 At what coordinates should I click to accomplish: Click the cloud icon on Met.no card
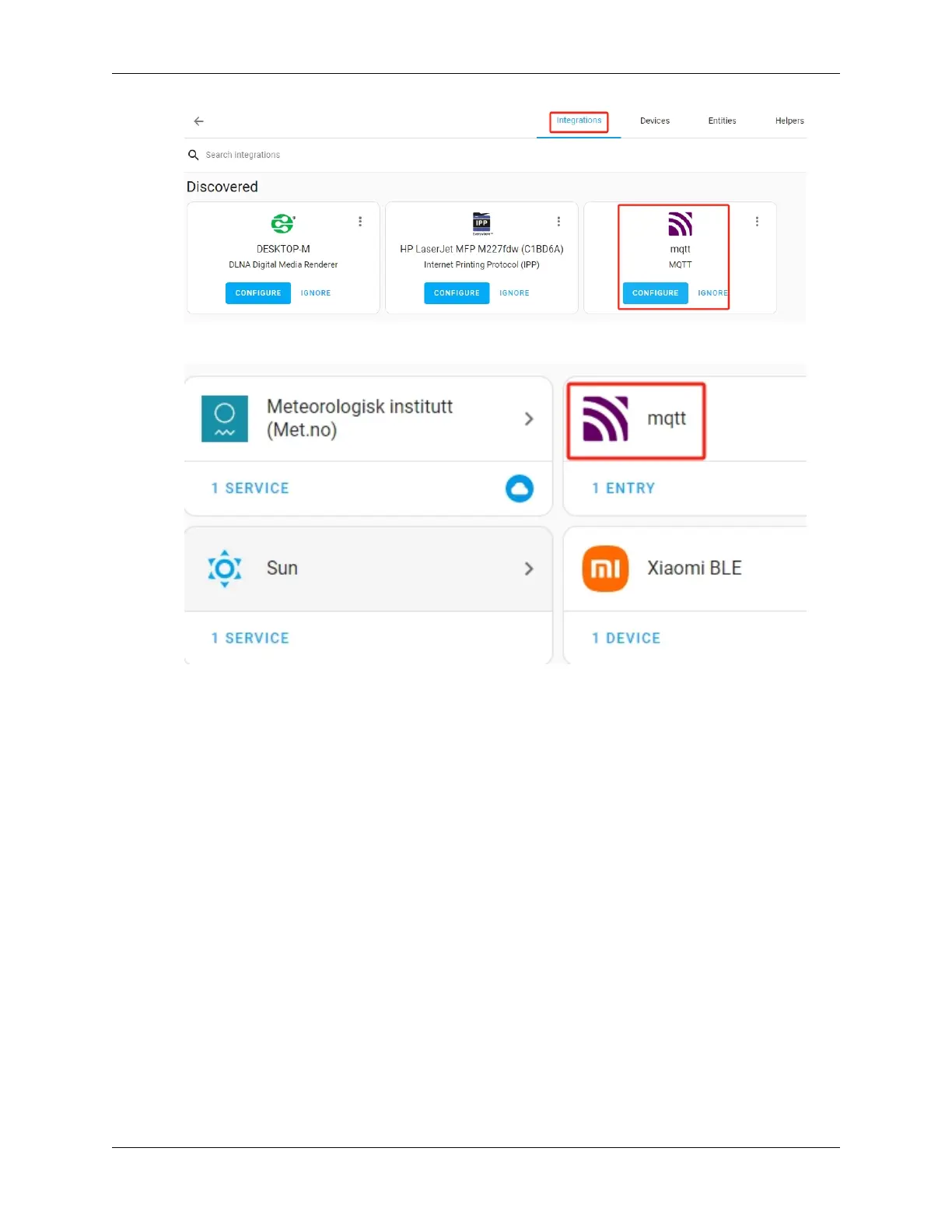520,488
